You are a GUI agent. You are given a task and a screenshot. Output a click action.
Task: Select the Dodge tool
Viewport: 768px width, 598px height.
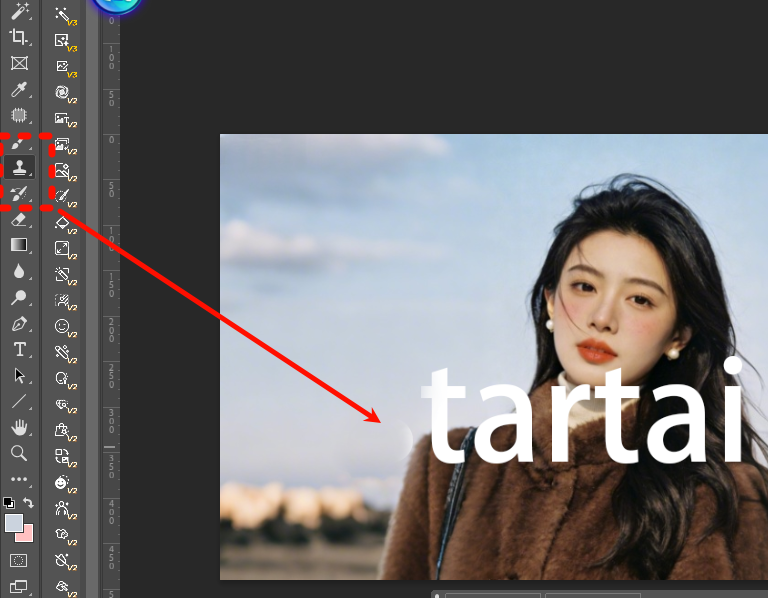click(19, 297)
